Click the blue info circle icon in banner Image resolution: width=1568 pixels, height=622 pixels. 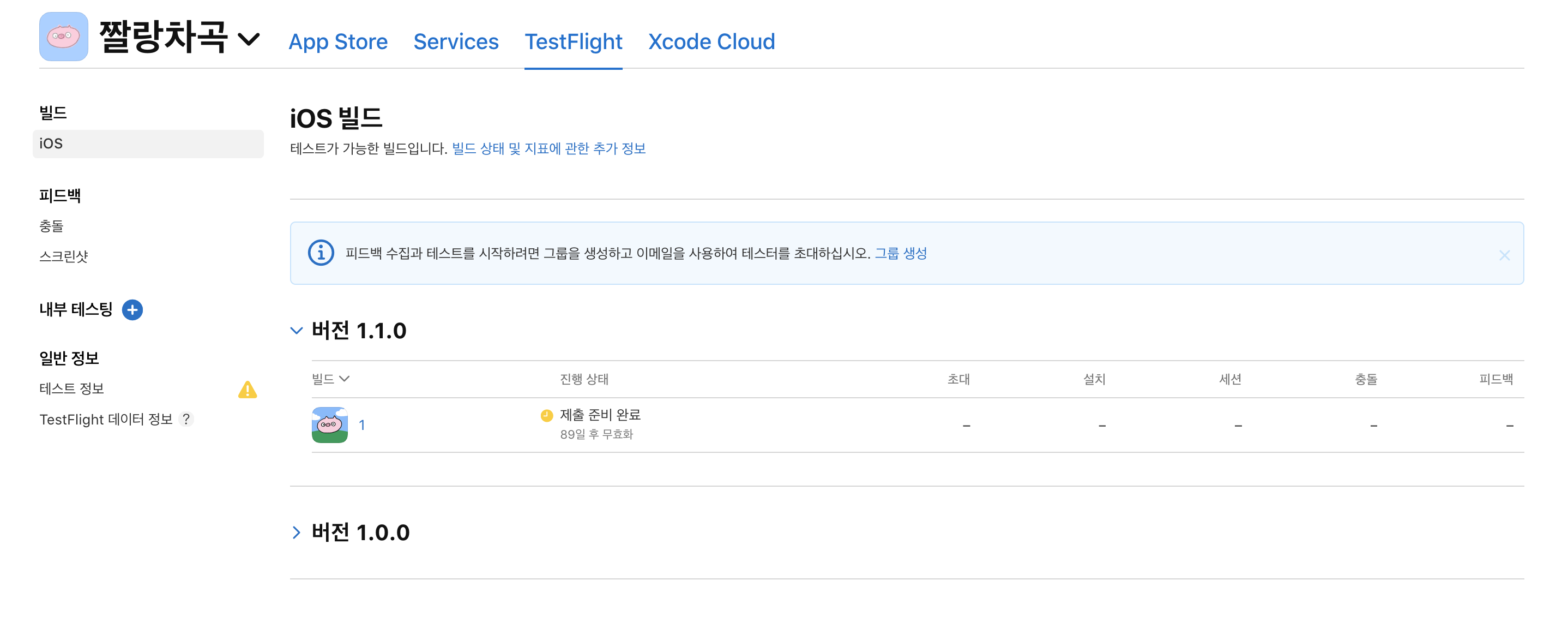[321, 253]
